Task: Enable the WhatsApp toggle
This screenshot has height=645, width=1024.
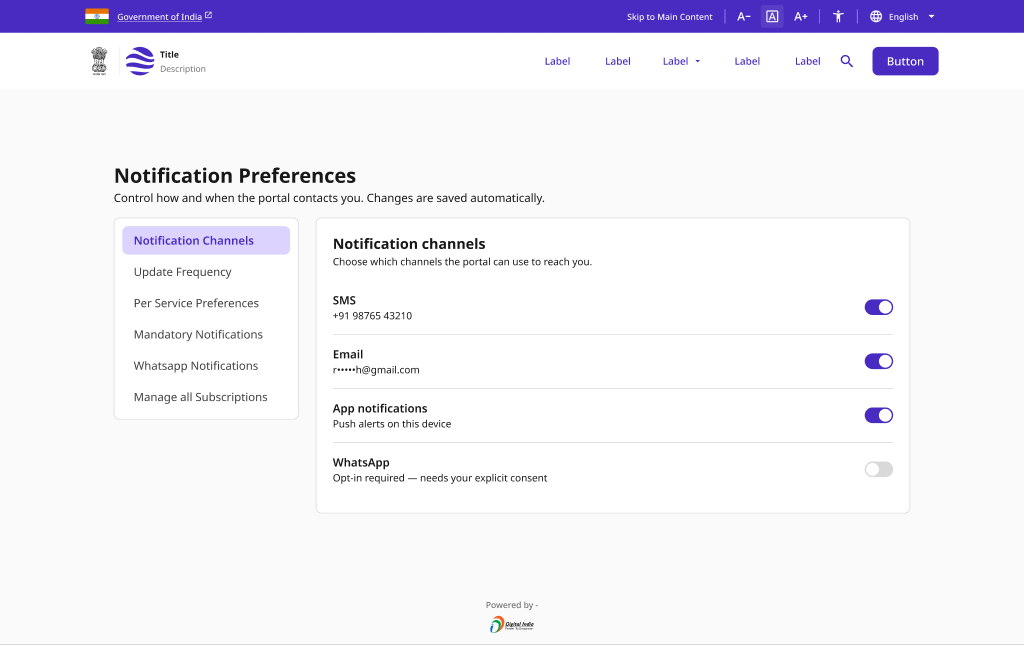Action: (x=878, y=469)
